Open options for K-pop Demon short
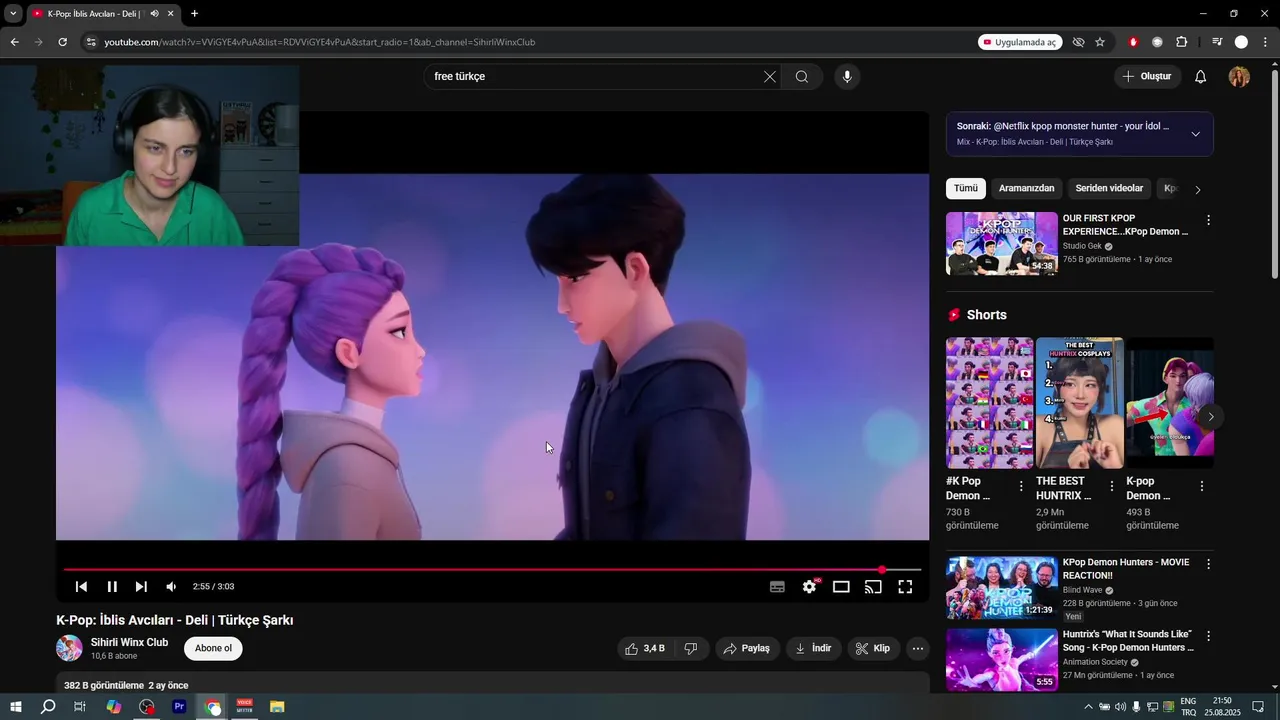The height and width of the screenshot is (720, 1280). 1202,487
